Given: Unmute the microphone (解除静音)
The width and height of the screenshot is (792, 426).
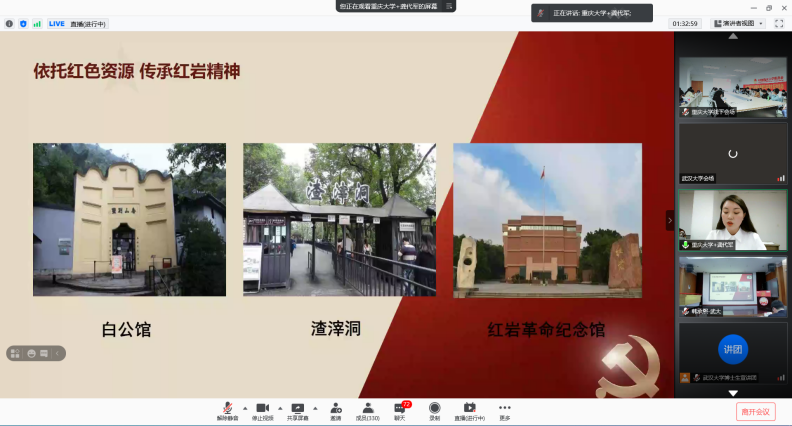Looking at the screenshot, I should (x=227, y=409).
